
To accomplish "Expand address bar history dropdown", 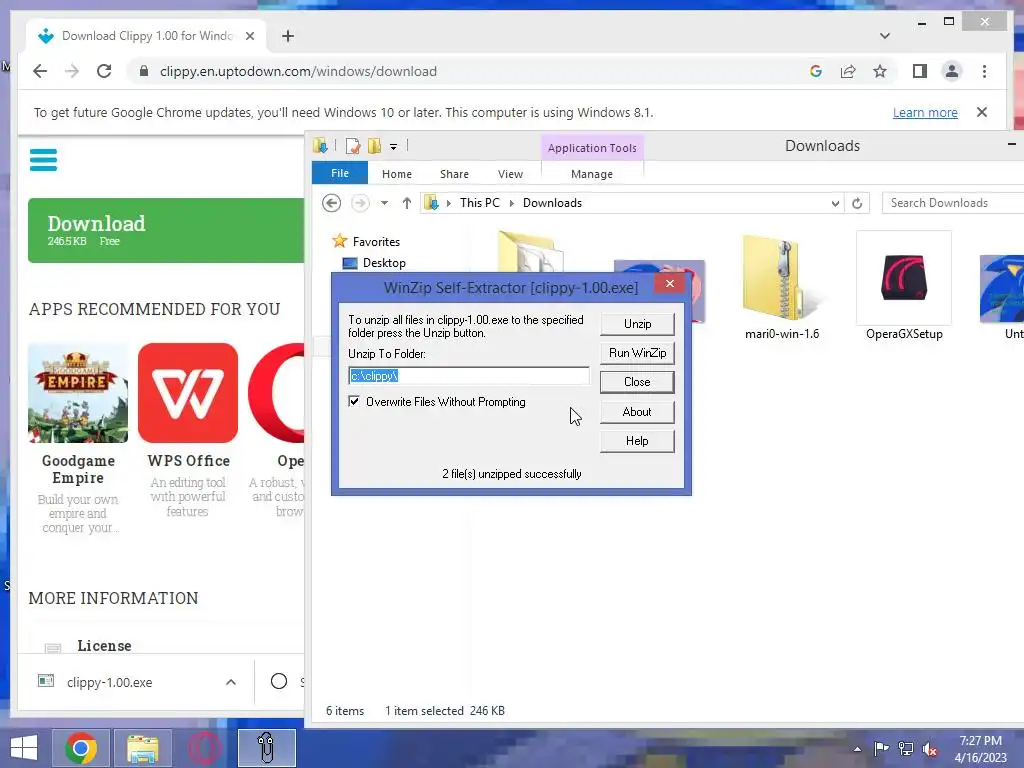I will (x=835, y=203).
